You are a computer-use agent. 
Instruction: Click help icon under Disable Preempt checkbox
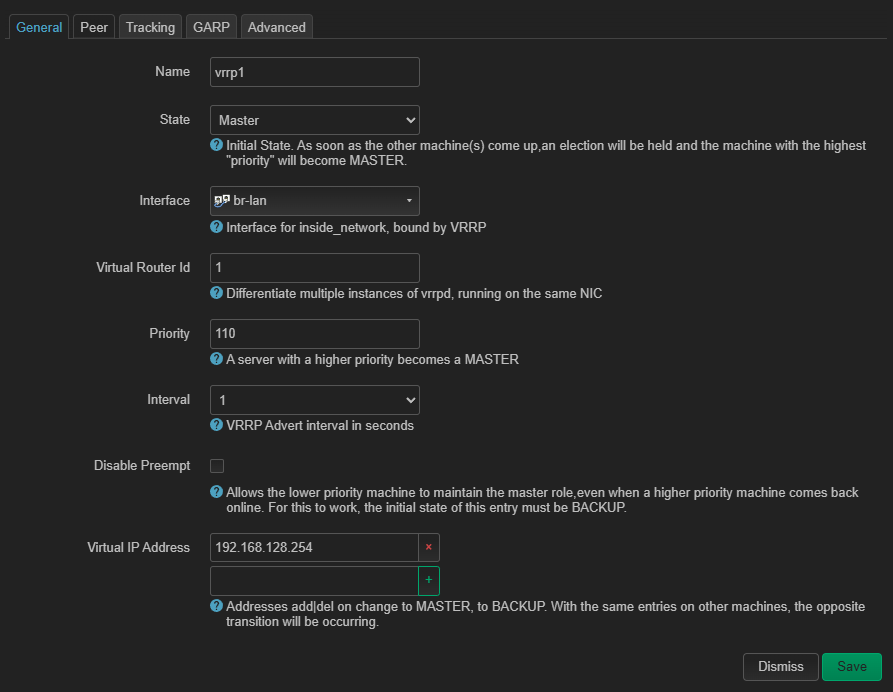[216, 492]
